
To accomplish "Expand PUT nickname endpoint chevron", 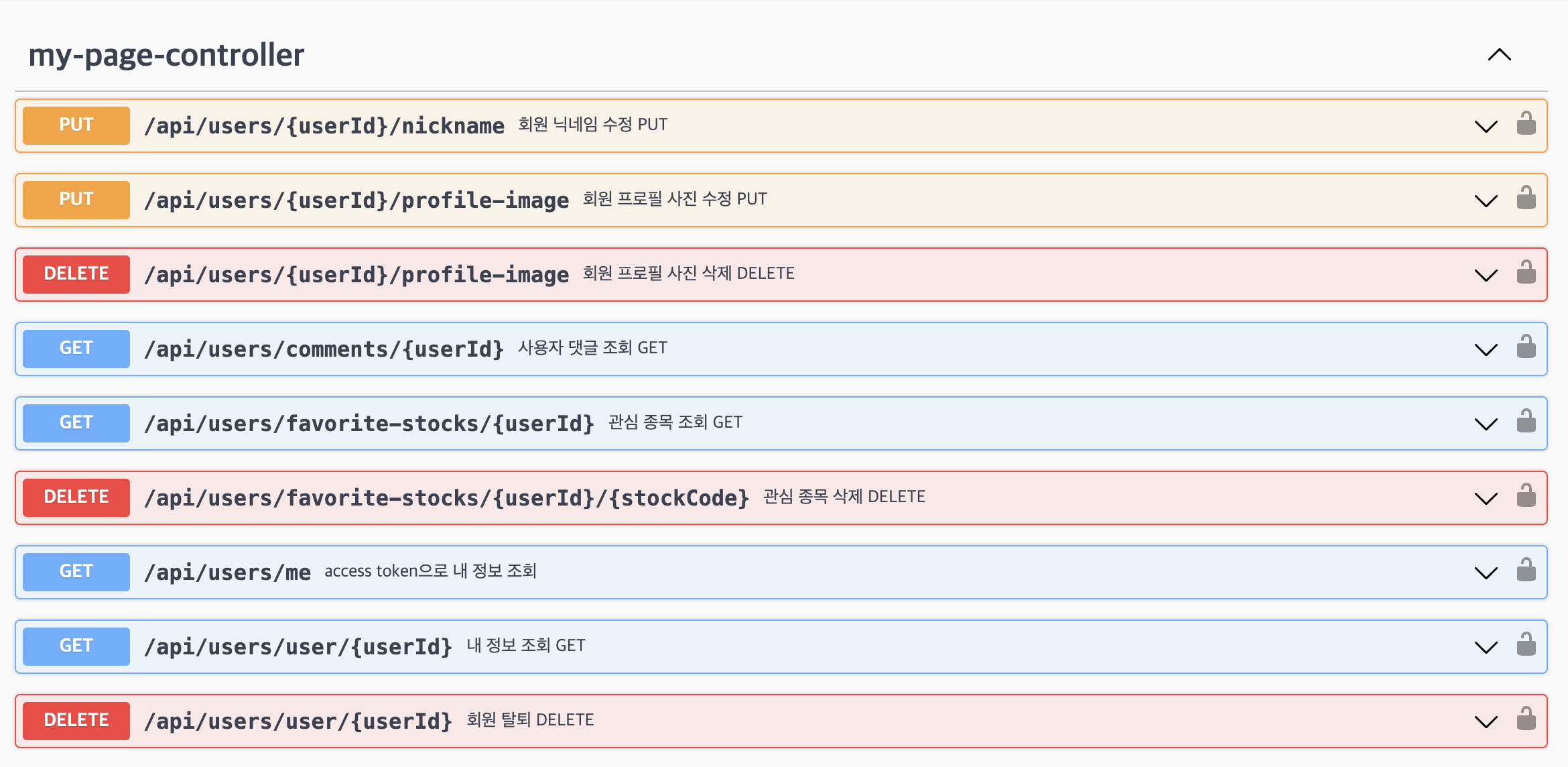I will [1486, 126].
